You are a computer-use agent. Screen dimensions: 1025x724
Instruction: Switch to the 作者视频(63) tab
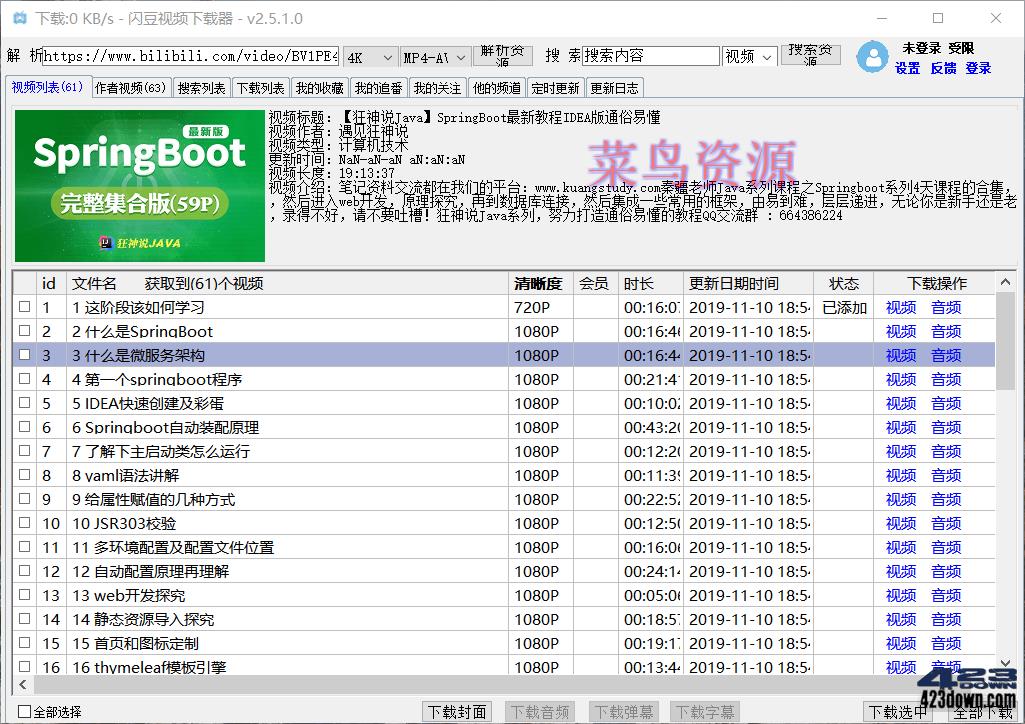pos(130,87)
